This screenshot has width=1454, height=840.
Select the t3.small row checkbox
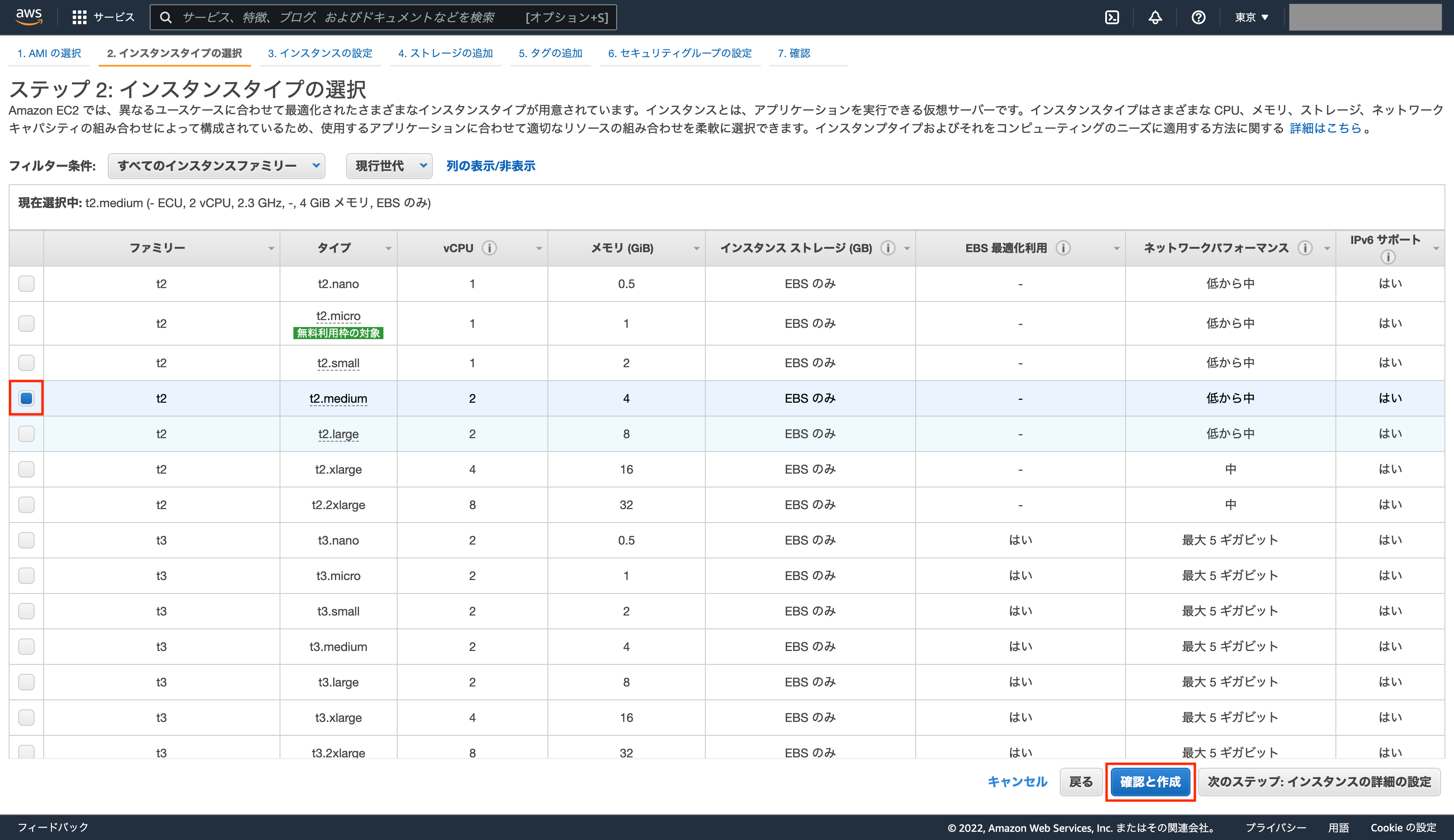[x=26, y=611]
